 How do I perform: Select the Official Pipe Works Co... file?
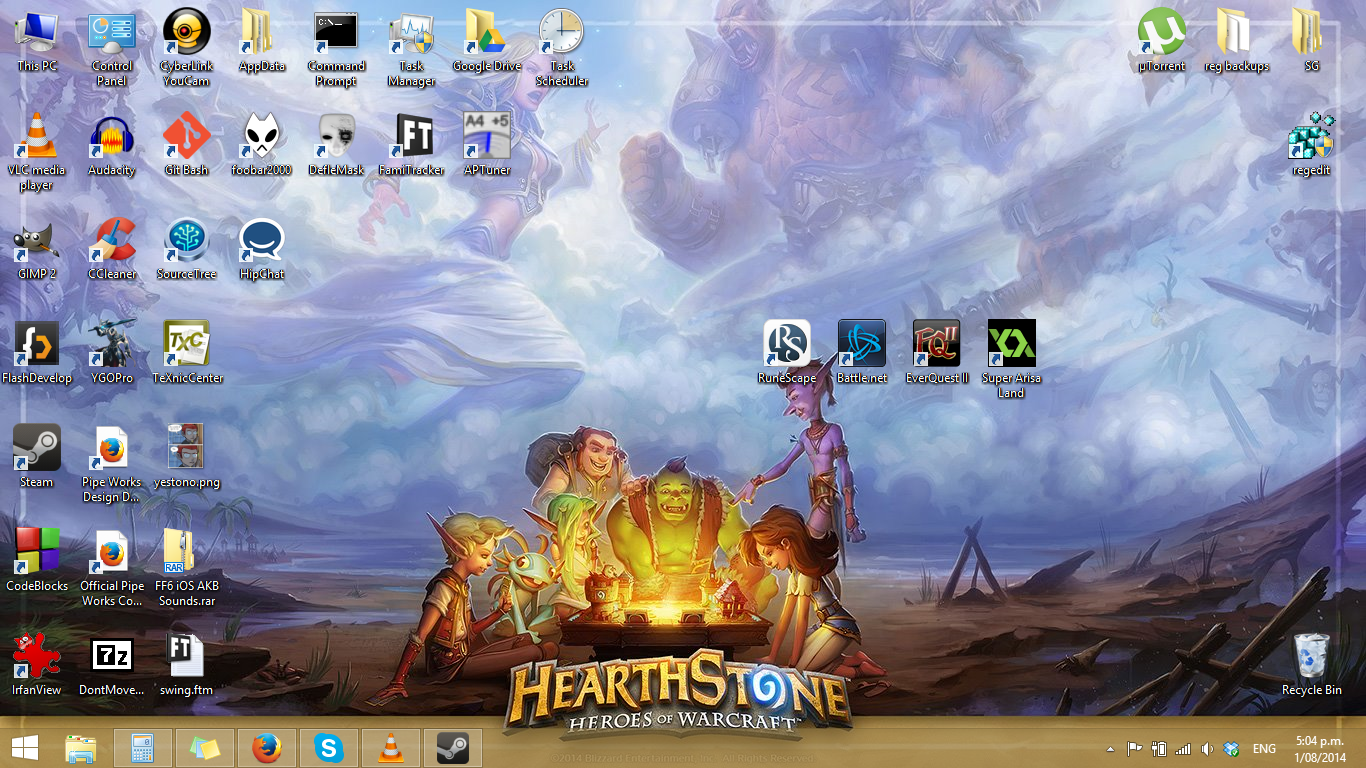(112, 568)
